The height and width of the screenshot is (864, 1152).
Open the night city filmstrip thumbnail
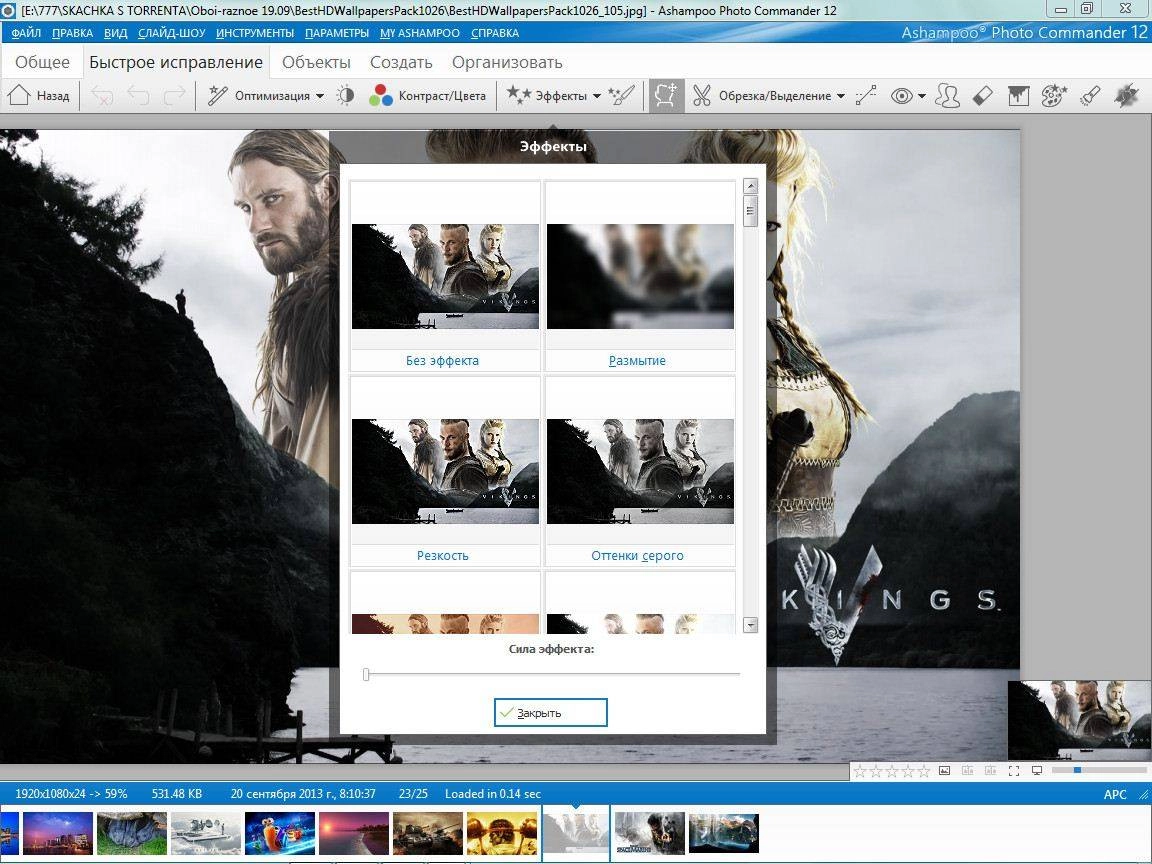[x=58, y=833]
